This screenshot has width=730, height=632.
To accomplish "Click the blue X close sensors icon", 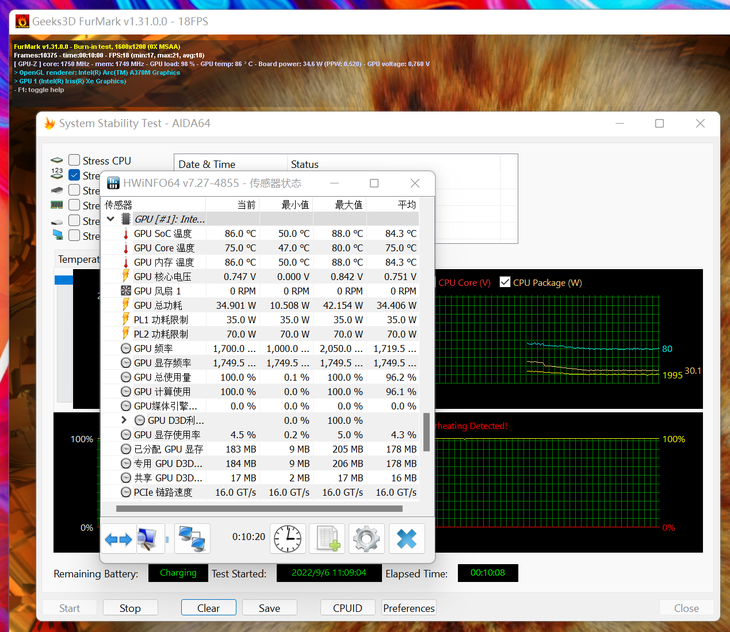I will click(406, 539).
